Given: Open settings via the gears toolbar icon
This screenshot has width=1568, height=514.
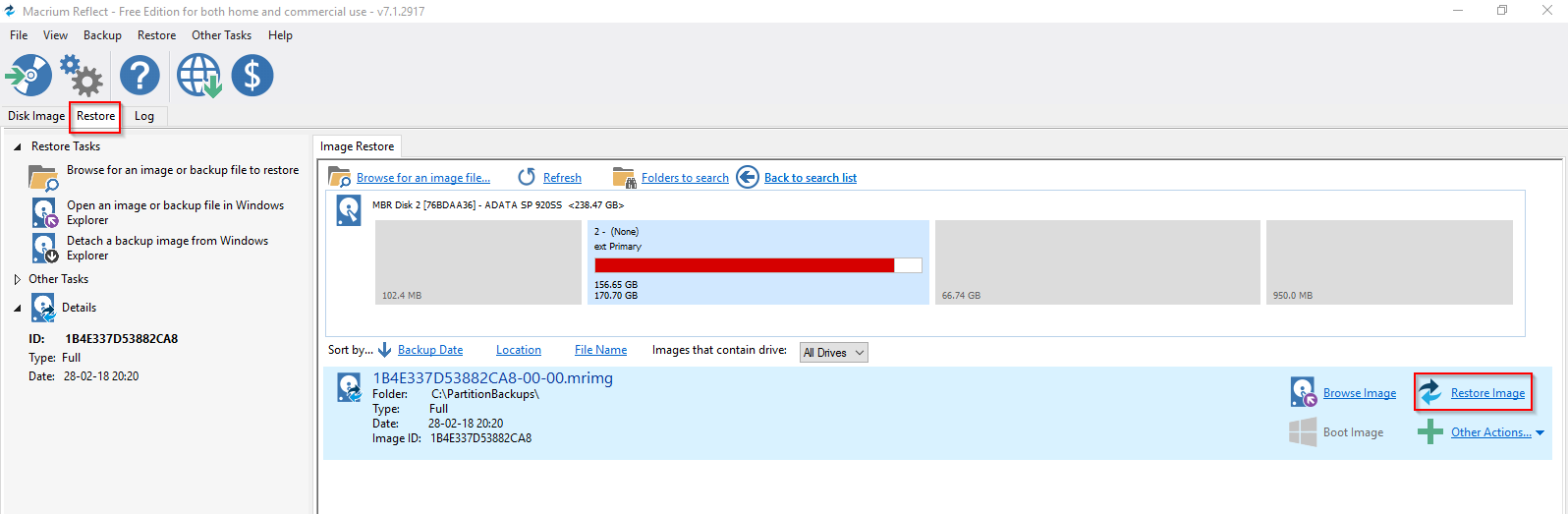Looking at the screenshot, I should [x=82, y=76].
